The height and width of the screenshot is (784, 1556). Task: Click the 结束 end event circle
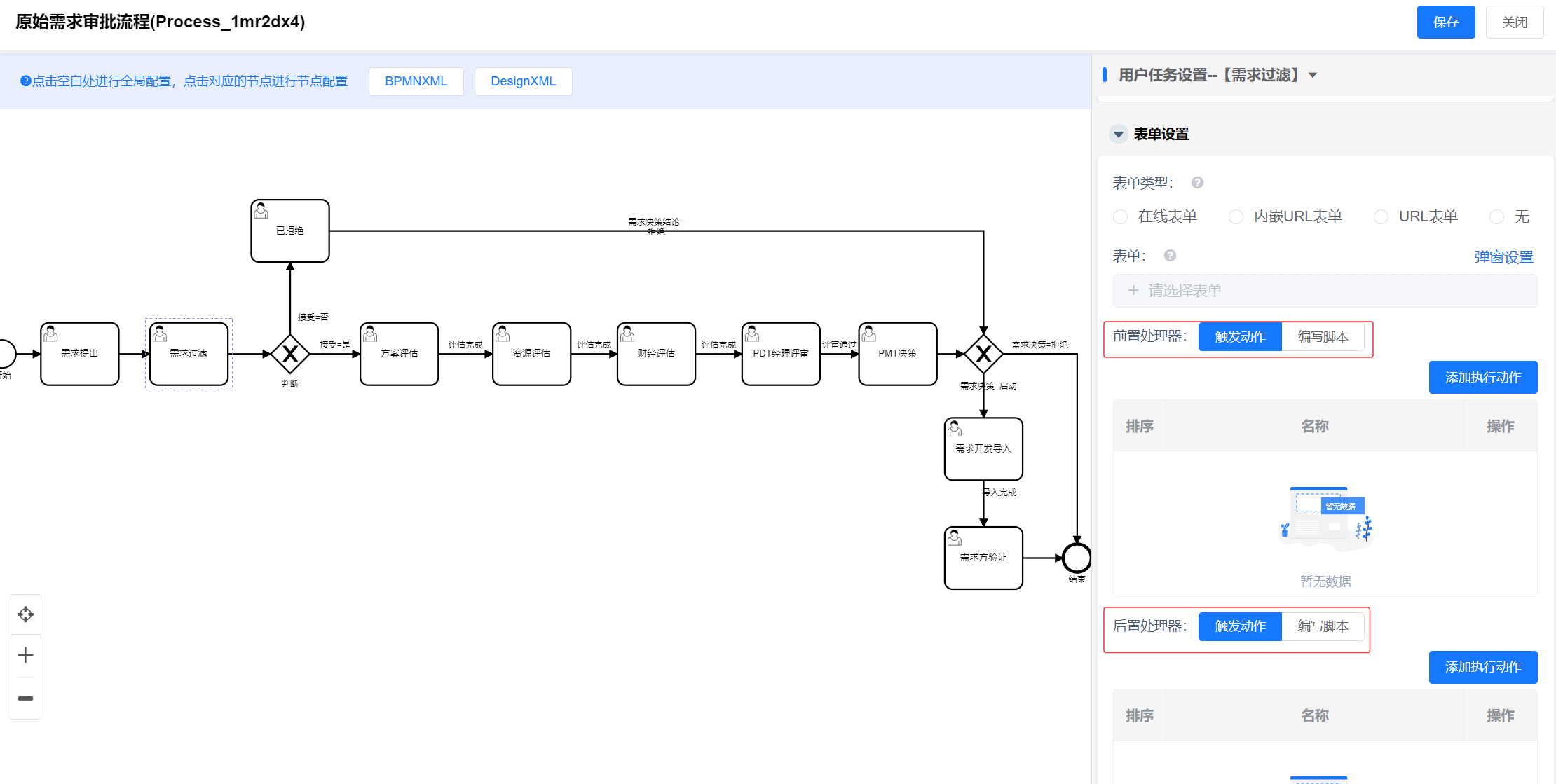pos(1077,558)
